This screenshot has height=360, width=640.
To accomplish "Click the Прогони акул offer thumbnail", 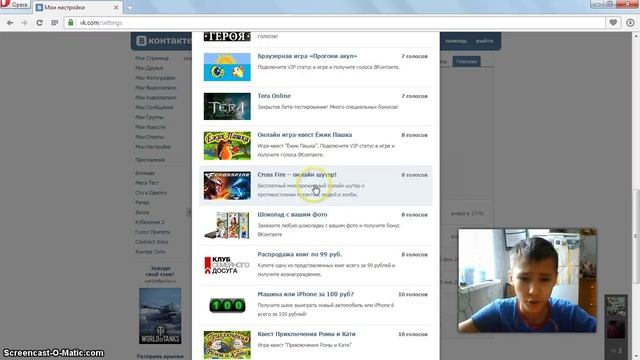I will click(x=227, y=67).
